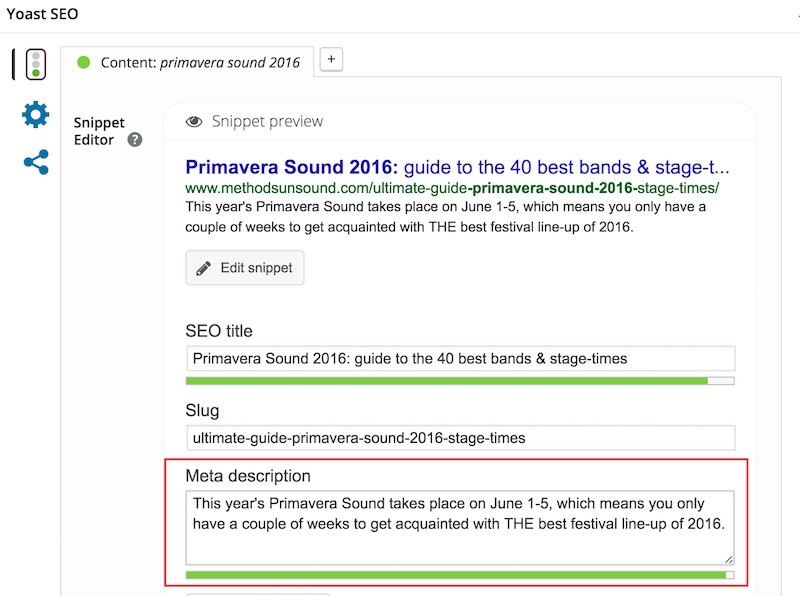Click the eye icon beside Snippet preview
800x596 pixels.
point(194,121)
